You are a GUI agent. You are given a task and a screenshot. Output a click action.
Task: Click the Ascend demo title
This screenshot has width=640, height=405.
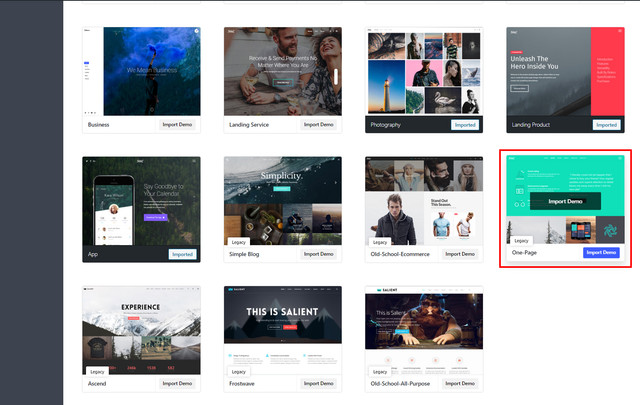[x=97, y=383]
